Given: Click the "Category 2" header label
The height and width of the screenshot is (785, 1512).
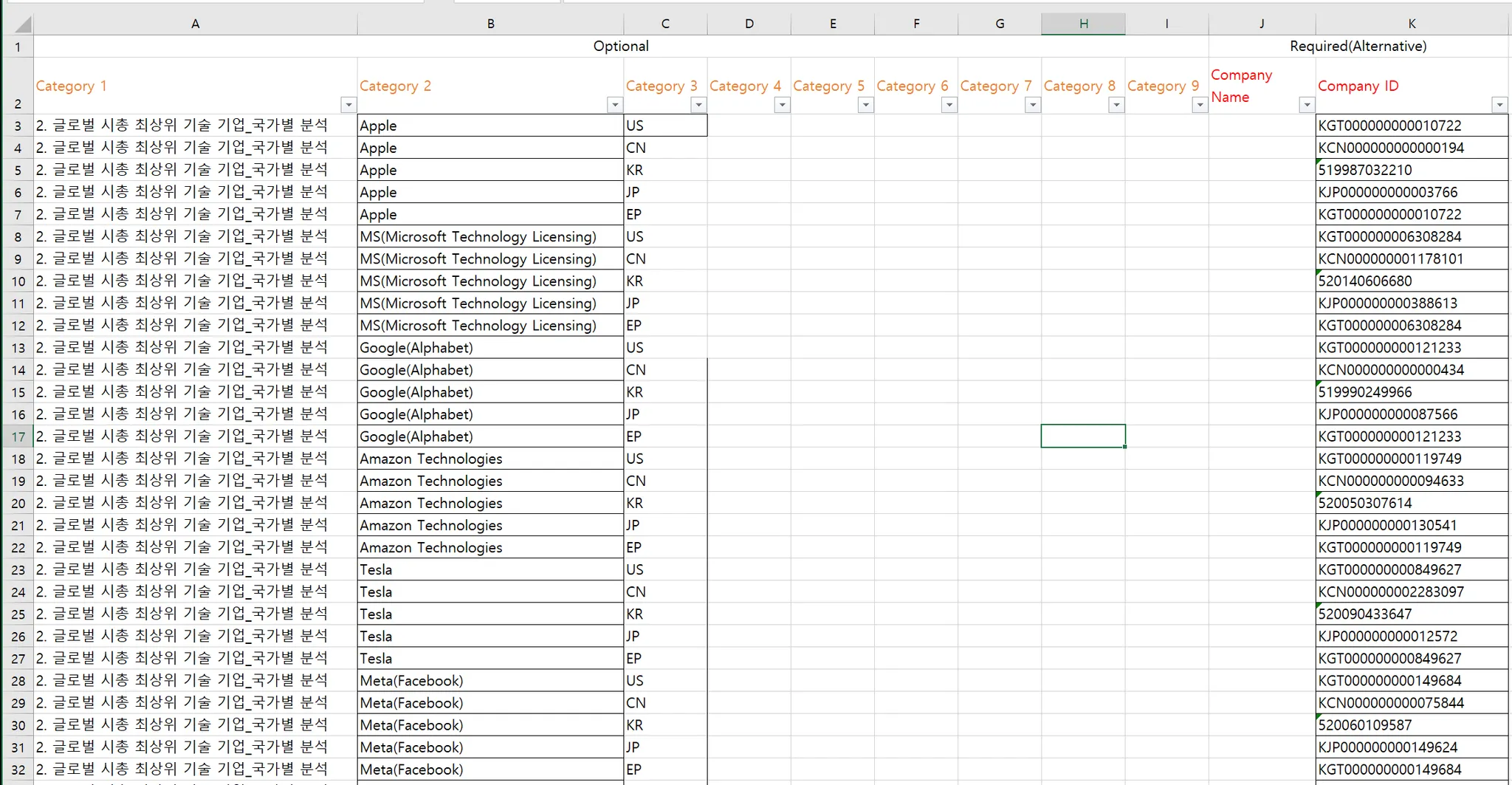Looking at the screenshot, I should [396, 86].
